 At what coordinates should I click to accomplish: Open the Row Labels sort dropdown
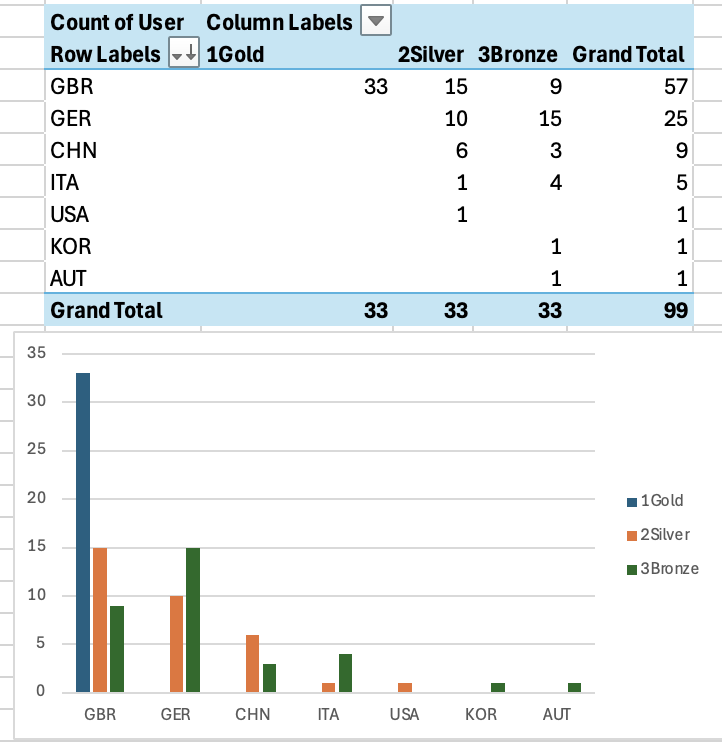(184, 55)
